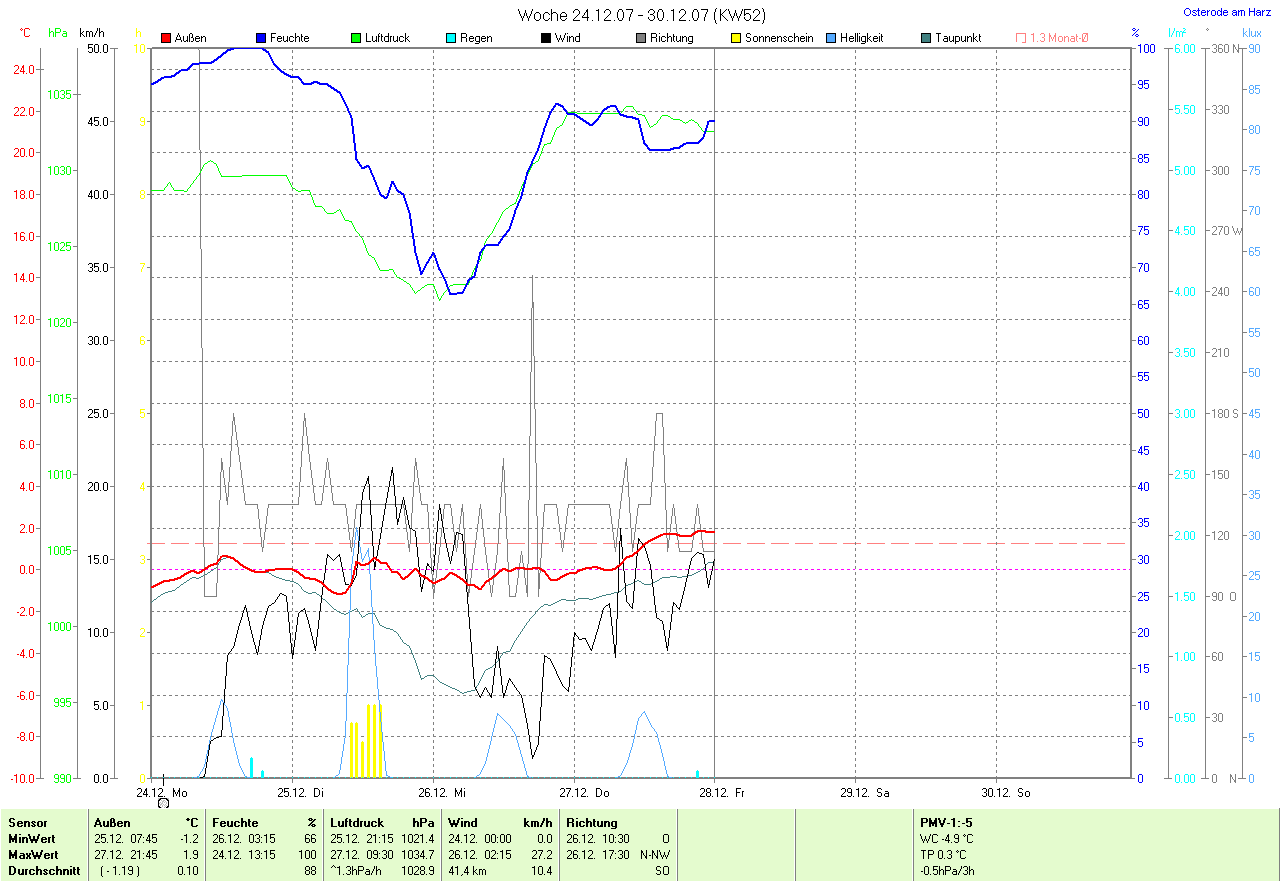Click the green Luftdruck legend square

coord(356,38)
